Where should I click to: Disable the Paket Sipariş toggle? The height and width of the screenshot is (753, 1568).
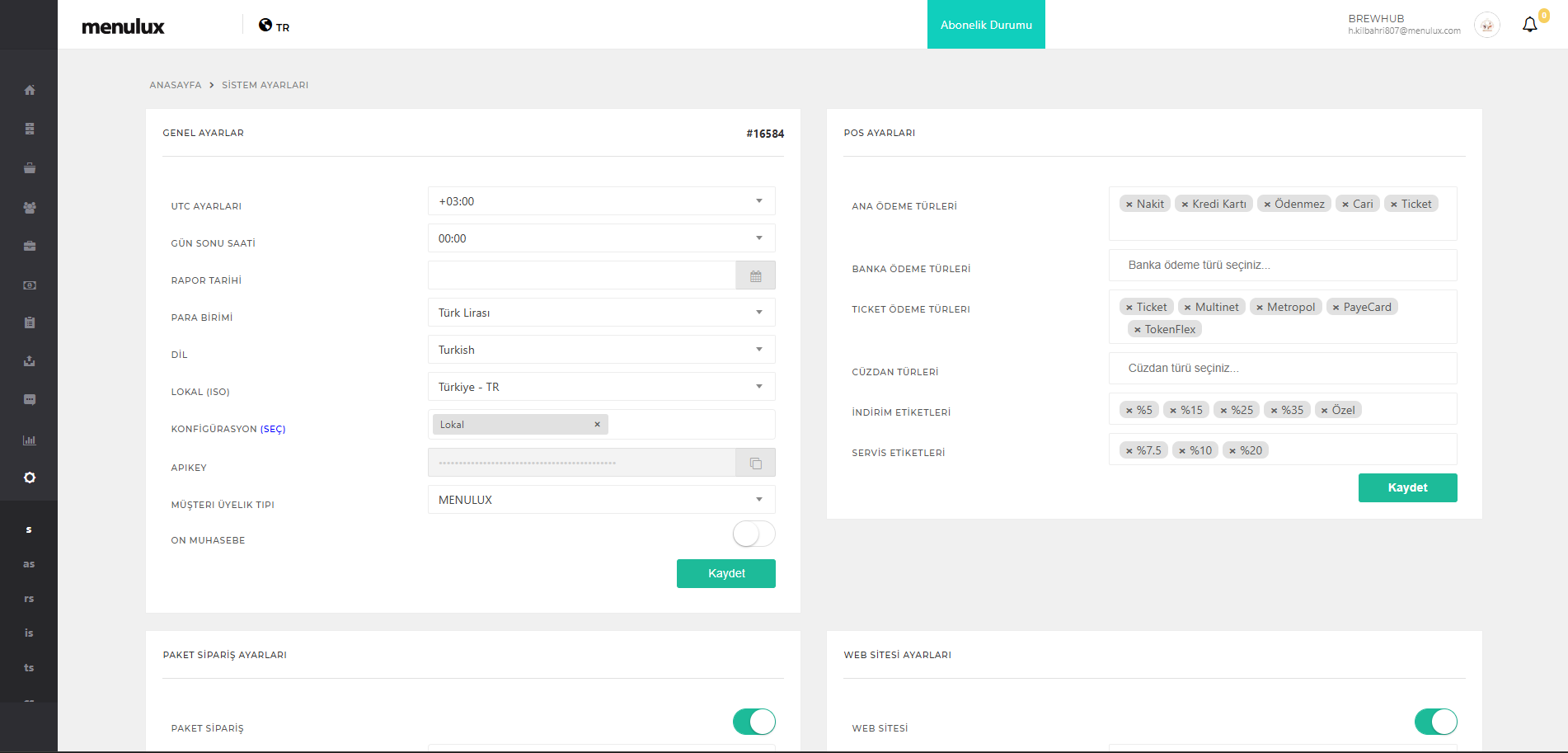[753, 722]
